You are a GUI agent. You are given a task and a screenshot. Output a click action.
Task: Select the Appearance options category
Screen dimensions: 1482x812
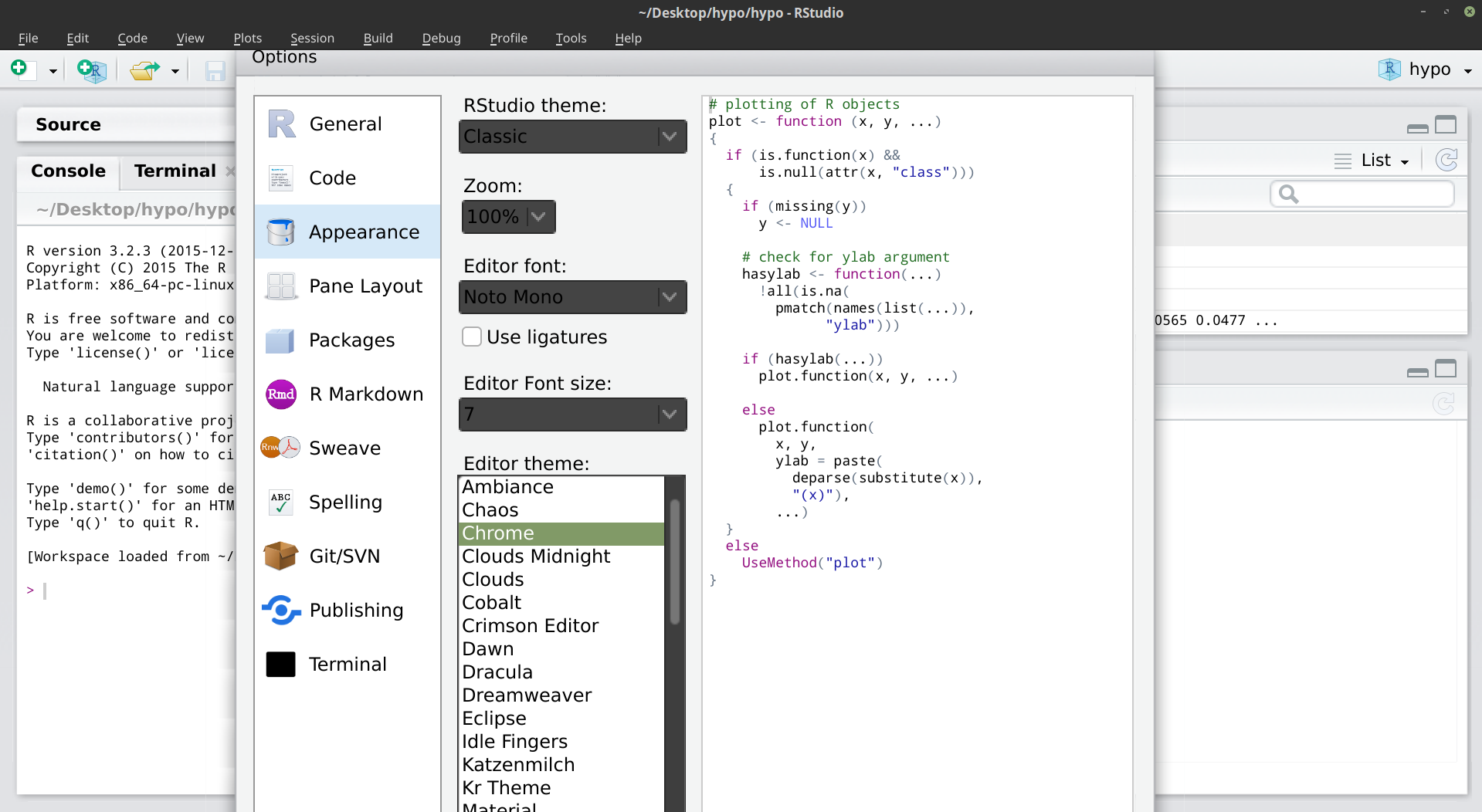click(x=348, y=232)
